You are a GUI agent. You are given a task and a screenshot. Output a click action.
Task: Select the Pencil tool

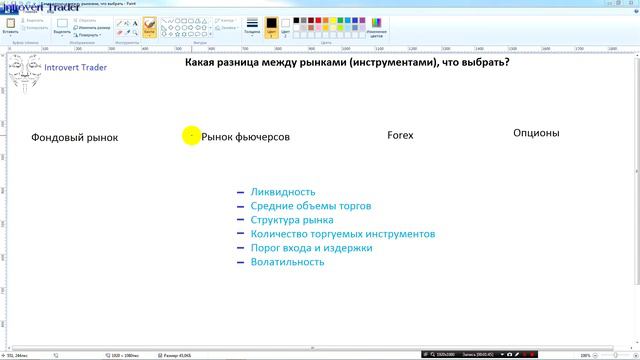(120, 23)
